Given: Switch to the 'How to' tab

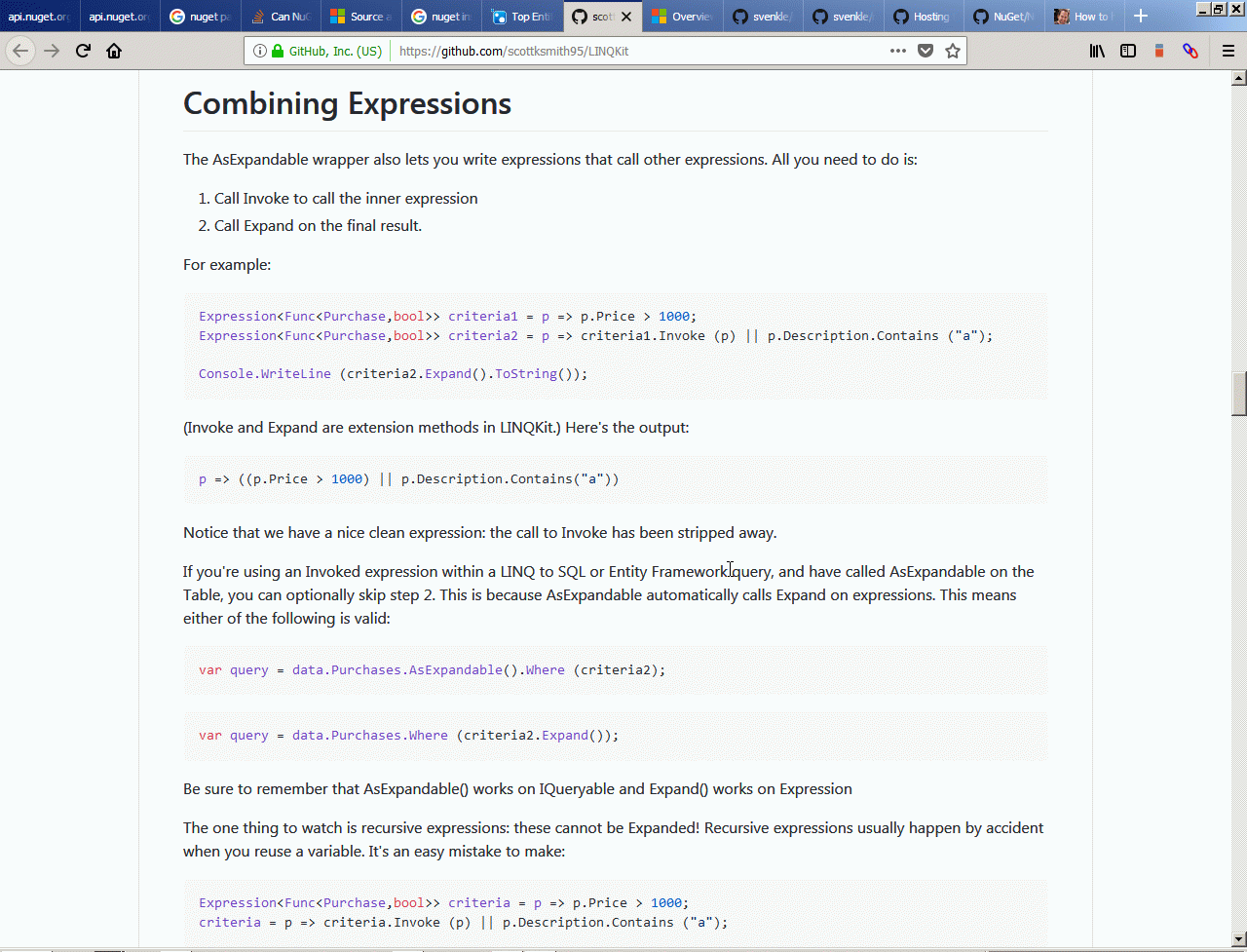Looking at the screenshot, I should tap(1085, 17).
